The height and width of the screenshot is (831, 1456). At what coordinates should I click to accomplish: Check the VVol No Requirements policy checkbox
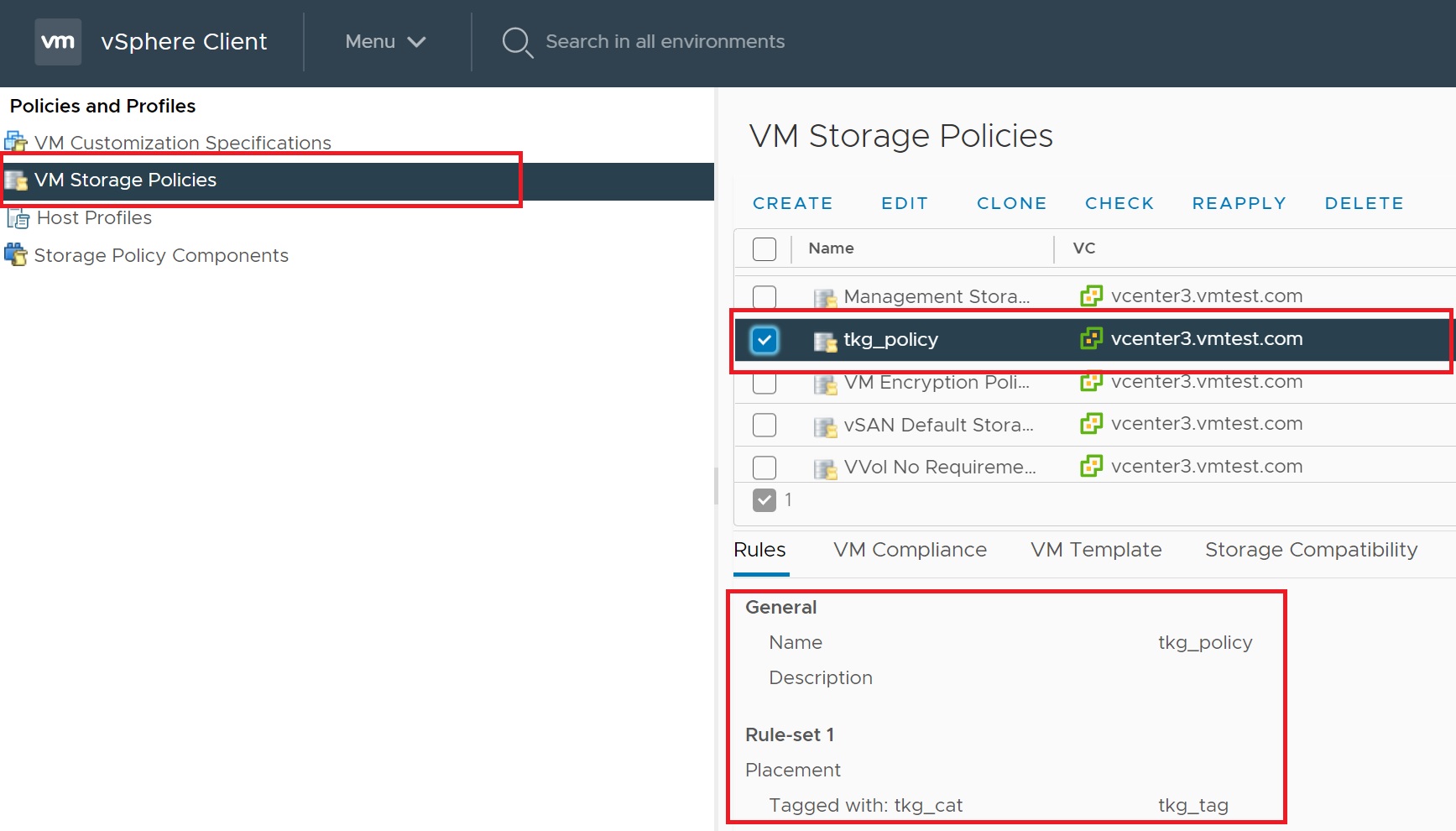pyautogui.click(x=765, y=468)
